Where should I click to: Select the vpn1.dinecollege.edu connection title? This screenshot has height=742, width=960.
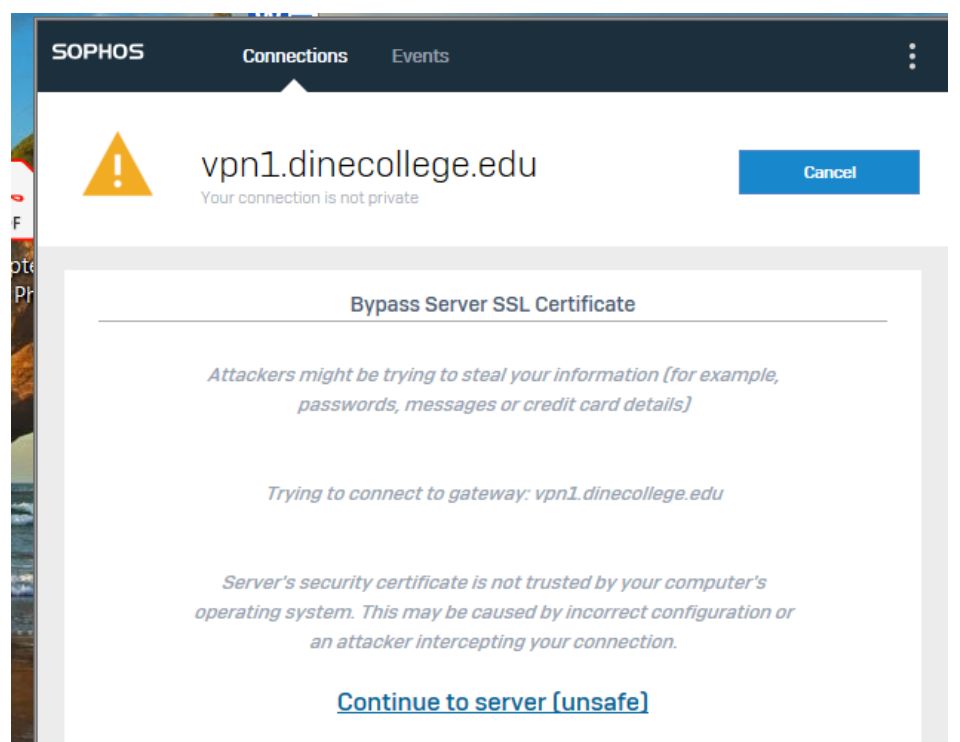pyautogui.click(x=369, y=165)
